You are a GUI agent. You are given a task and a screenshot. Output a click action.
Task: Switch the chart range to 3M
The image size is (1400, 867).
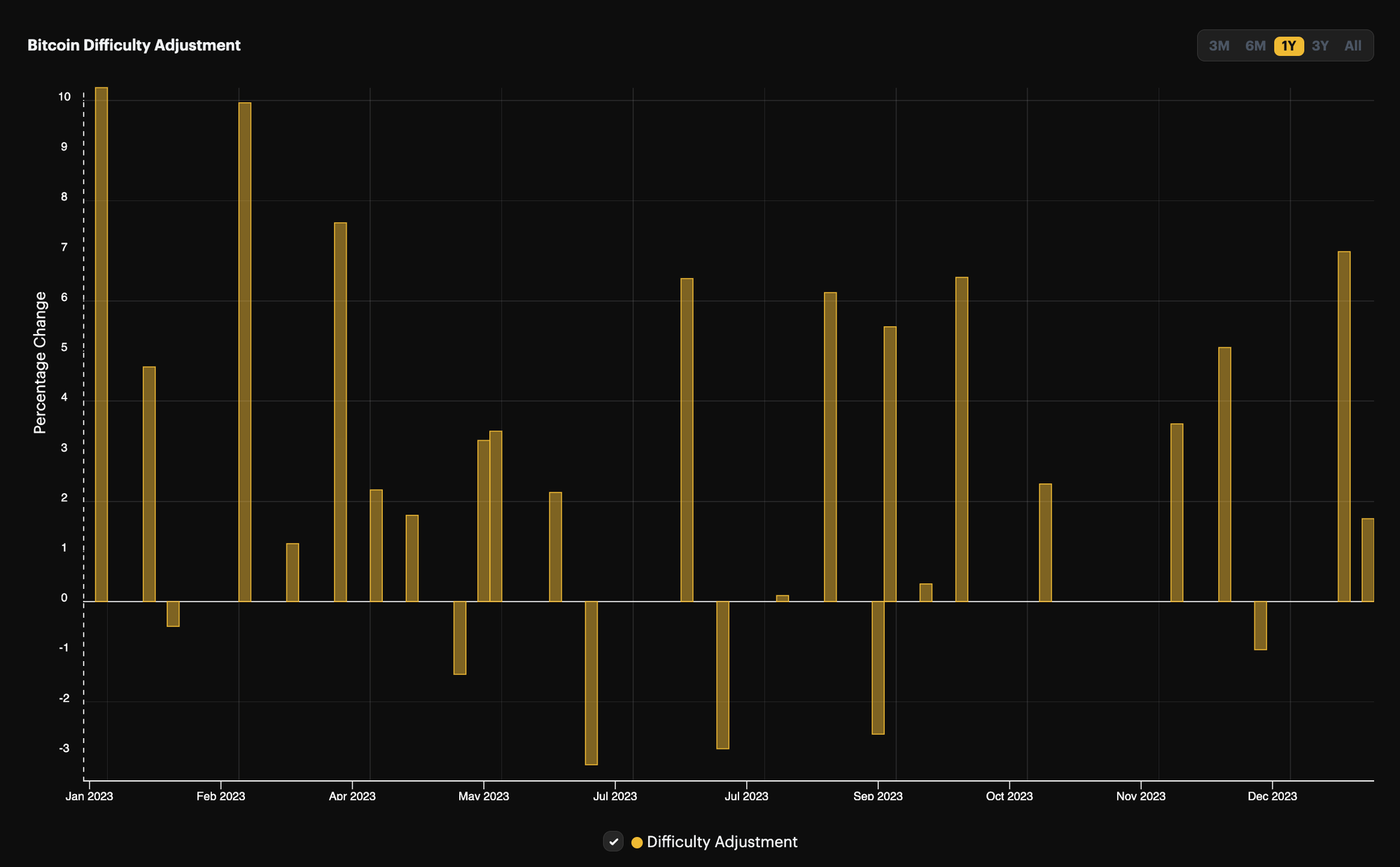coord(1219,46)
